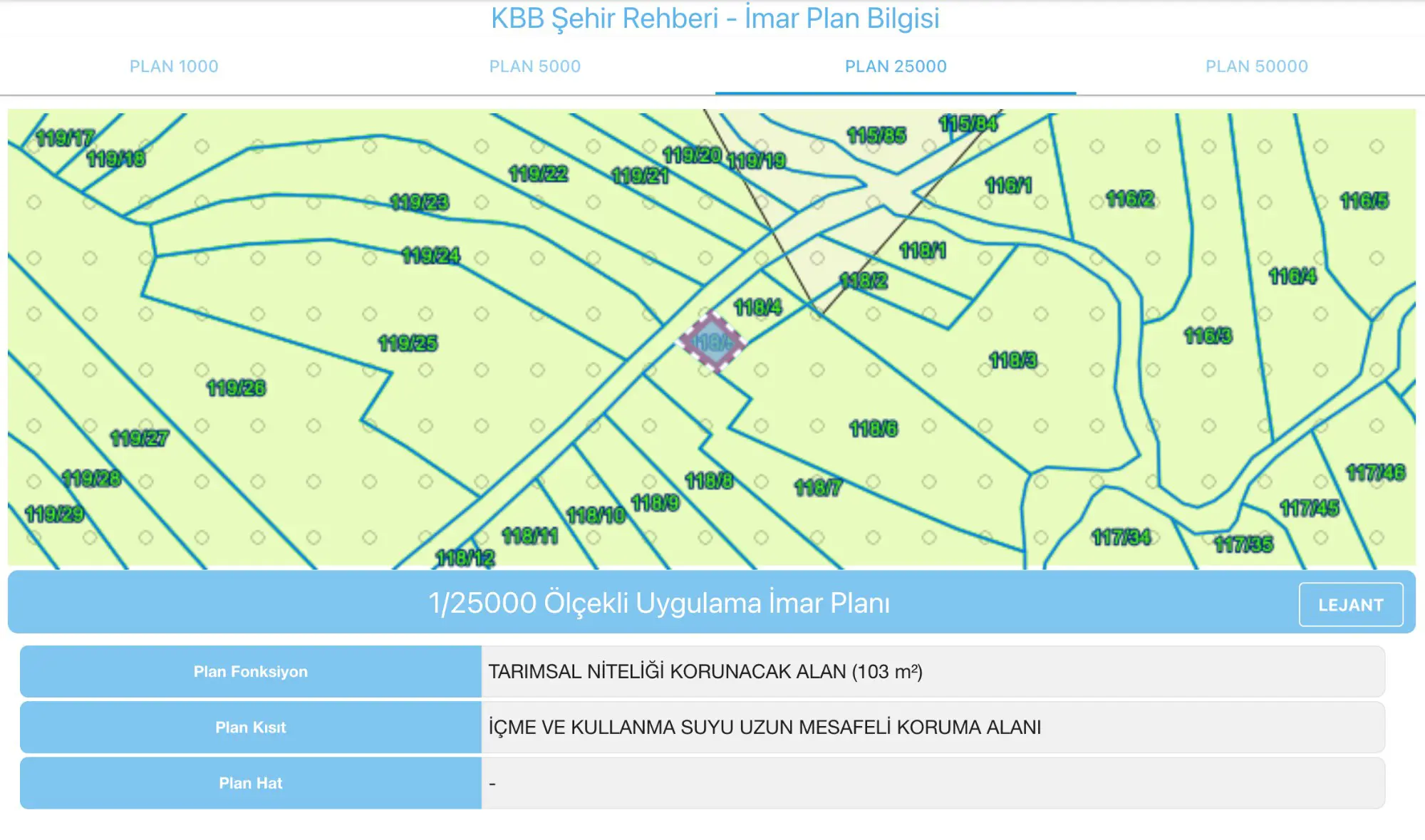This screenshot has height=840, width=1425.
Task: Click the Plan Fonksiyon row header
Action: pos(251,671)
